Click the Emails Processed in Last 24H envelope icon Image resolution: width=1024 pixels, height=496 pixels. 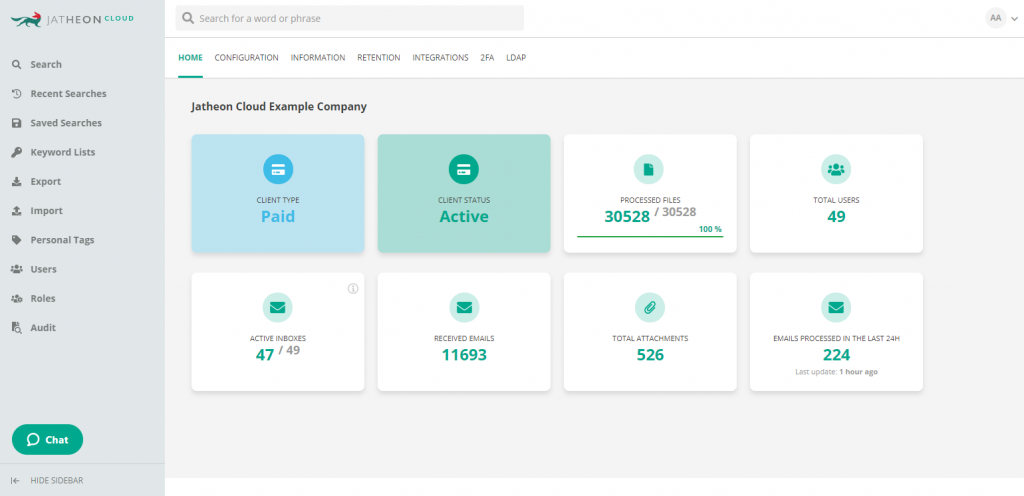click(836, 307)
